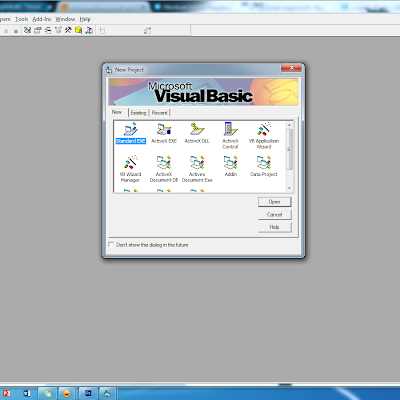Open the Add-Ins menu
The width and height of the screenshot is (400, 400).
pos(42,19)
